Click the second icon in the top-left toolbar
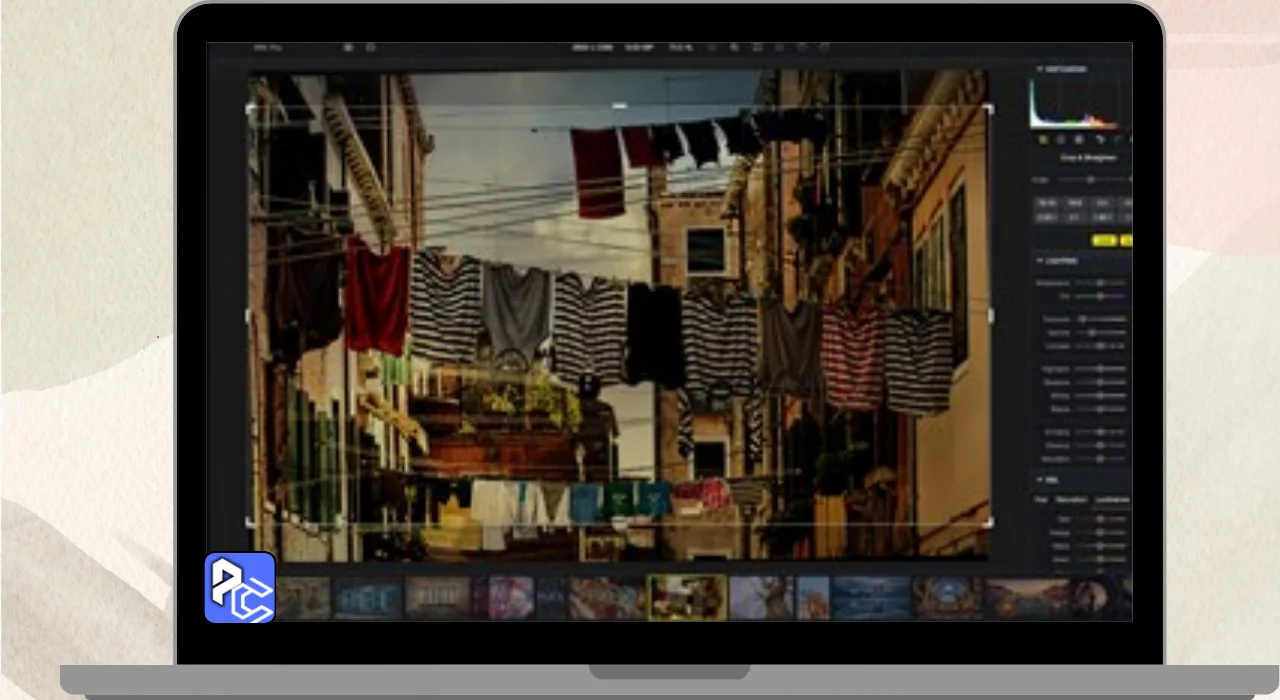This screenshot has width=1280, height=700. click(371, 47)
